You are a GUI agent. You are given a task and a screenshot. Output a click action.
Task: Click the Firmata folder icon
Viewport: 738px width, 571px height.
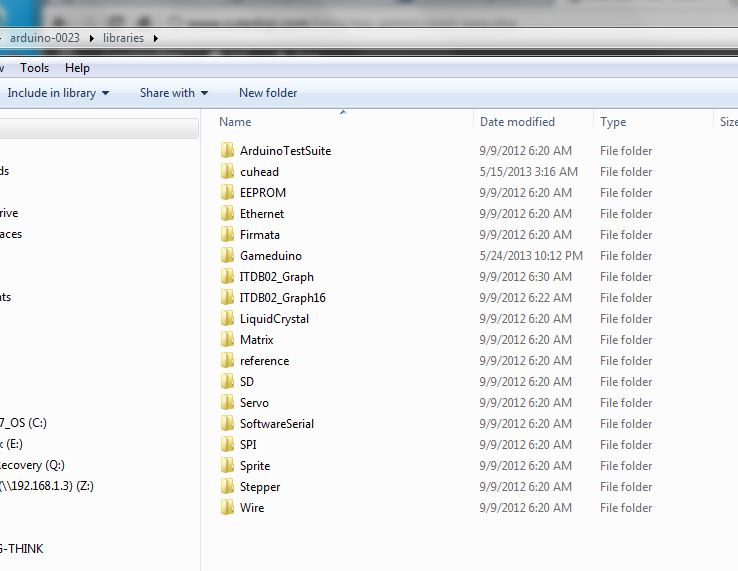tap(227, 234)
